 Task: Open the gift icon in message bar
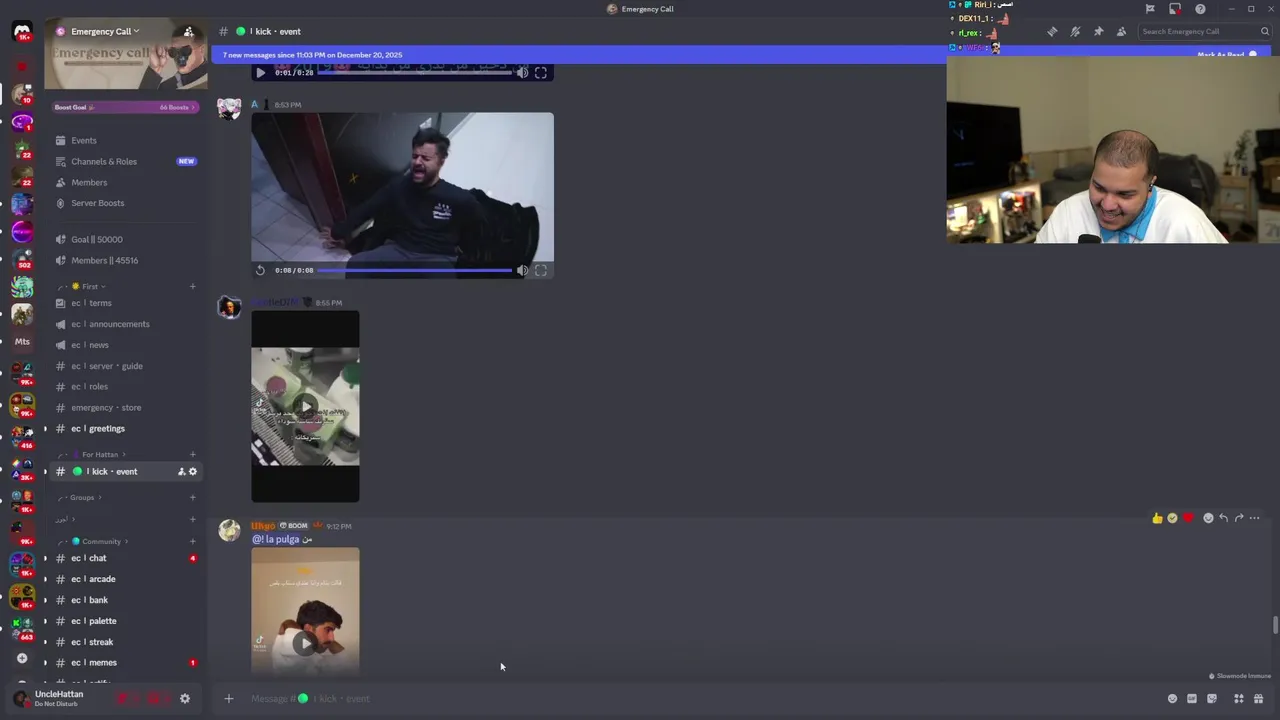[x=1258, y=698]
